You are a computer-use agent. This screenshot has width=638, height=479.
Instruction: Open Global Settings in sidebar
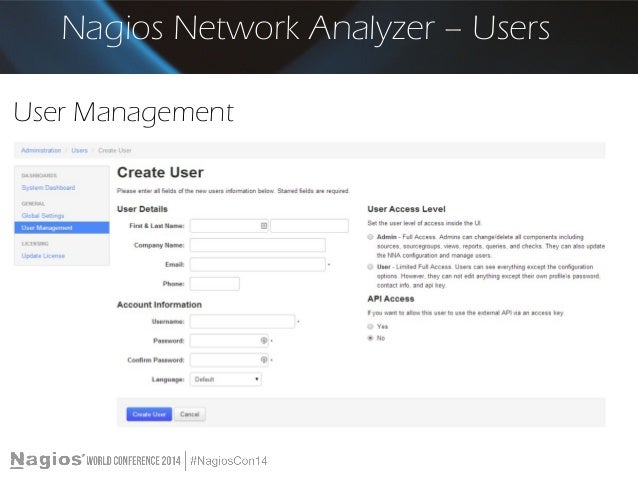tap(43, 216)
